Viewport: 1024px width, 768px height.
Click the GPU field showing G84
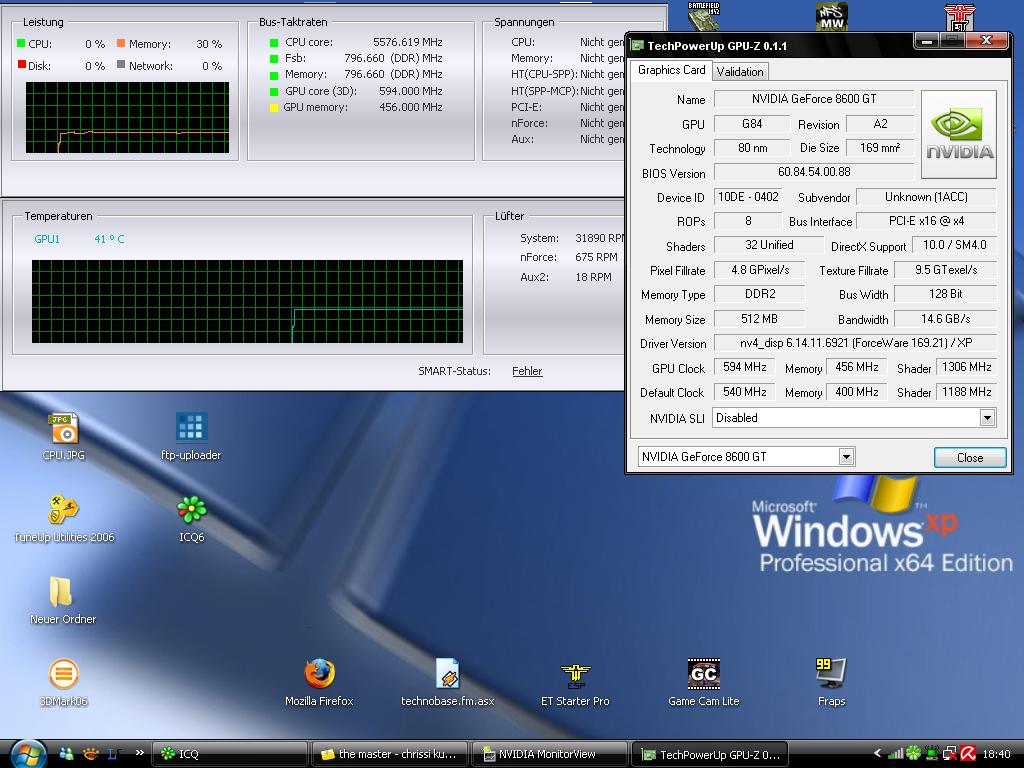pos(752,123)
